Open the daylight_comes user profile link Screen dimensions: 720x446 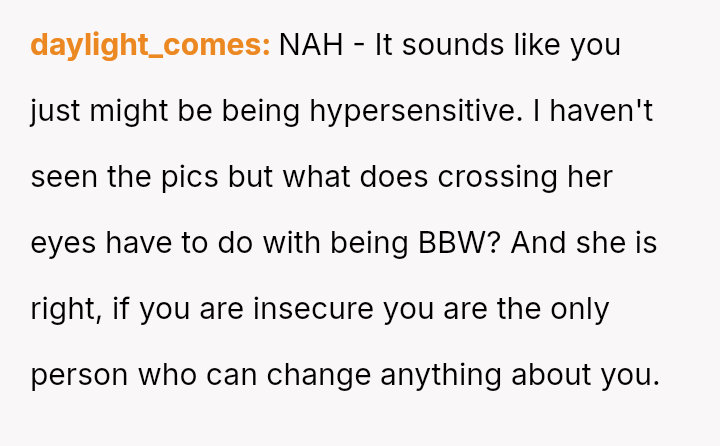(x=150, y=46)
